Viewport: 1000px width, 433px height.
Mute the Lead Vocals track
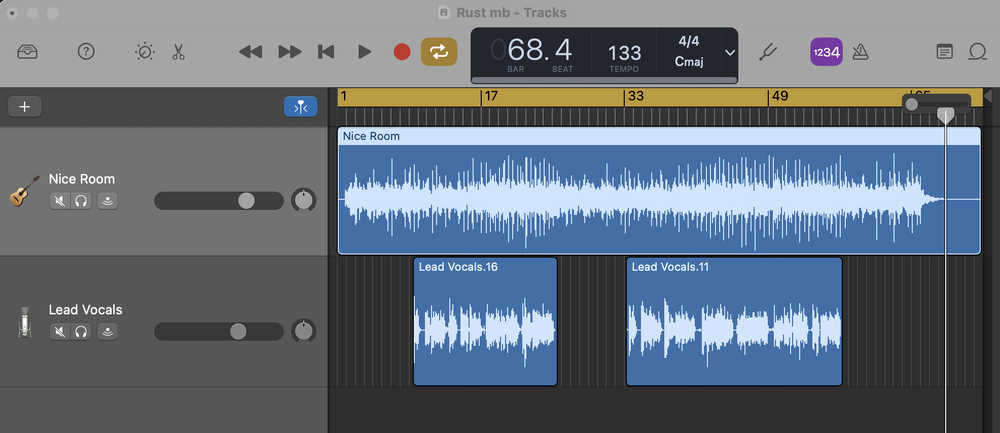60,331
